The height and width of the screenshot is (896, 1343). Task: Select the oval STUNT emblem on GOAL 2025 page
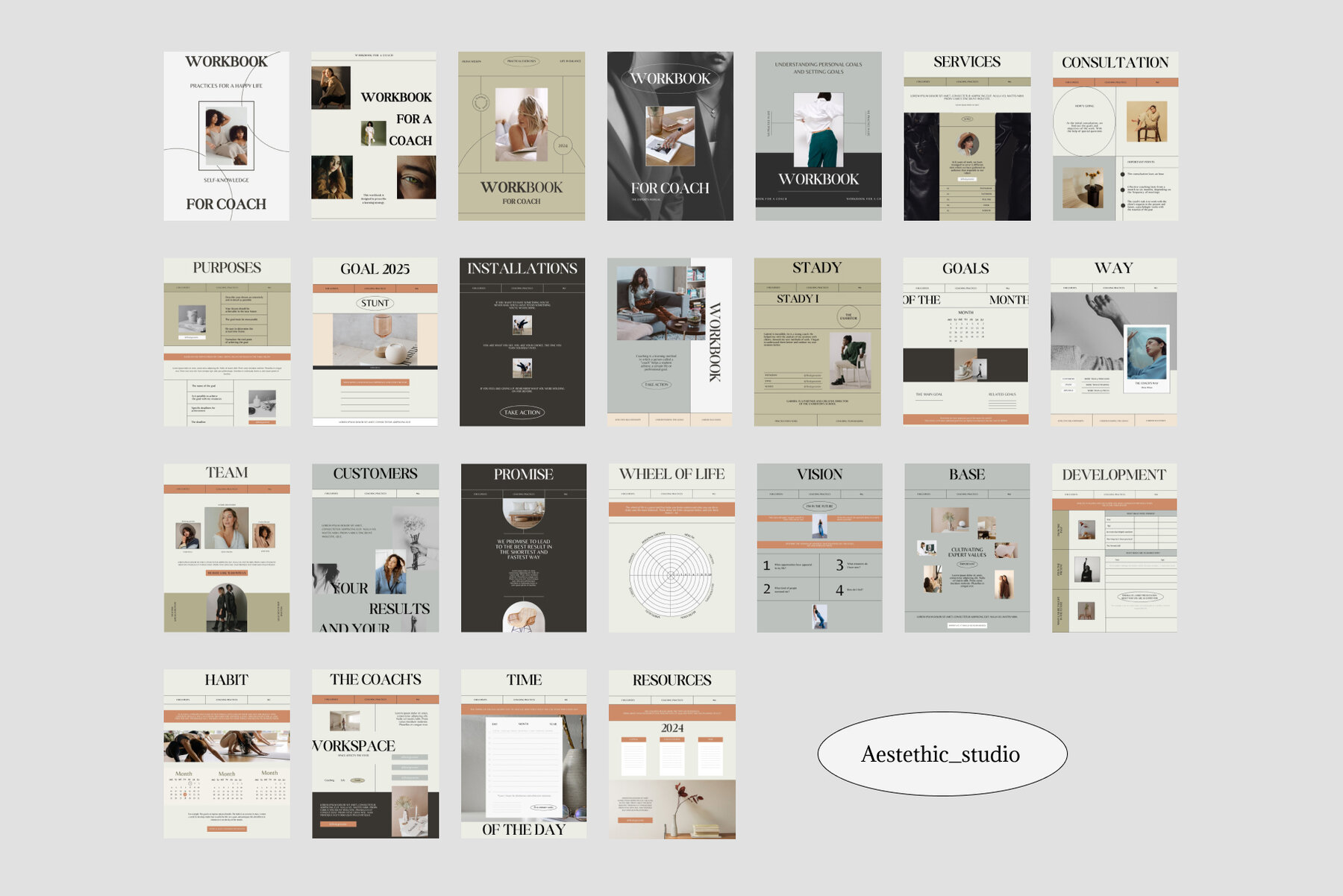click(x=377, y=303)
